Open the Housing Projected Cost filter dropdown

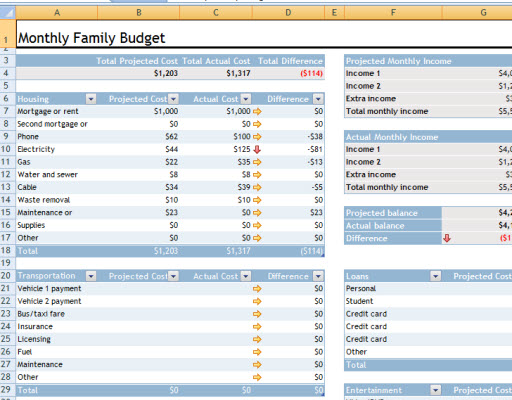coord(173,99)
